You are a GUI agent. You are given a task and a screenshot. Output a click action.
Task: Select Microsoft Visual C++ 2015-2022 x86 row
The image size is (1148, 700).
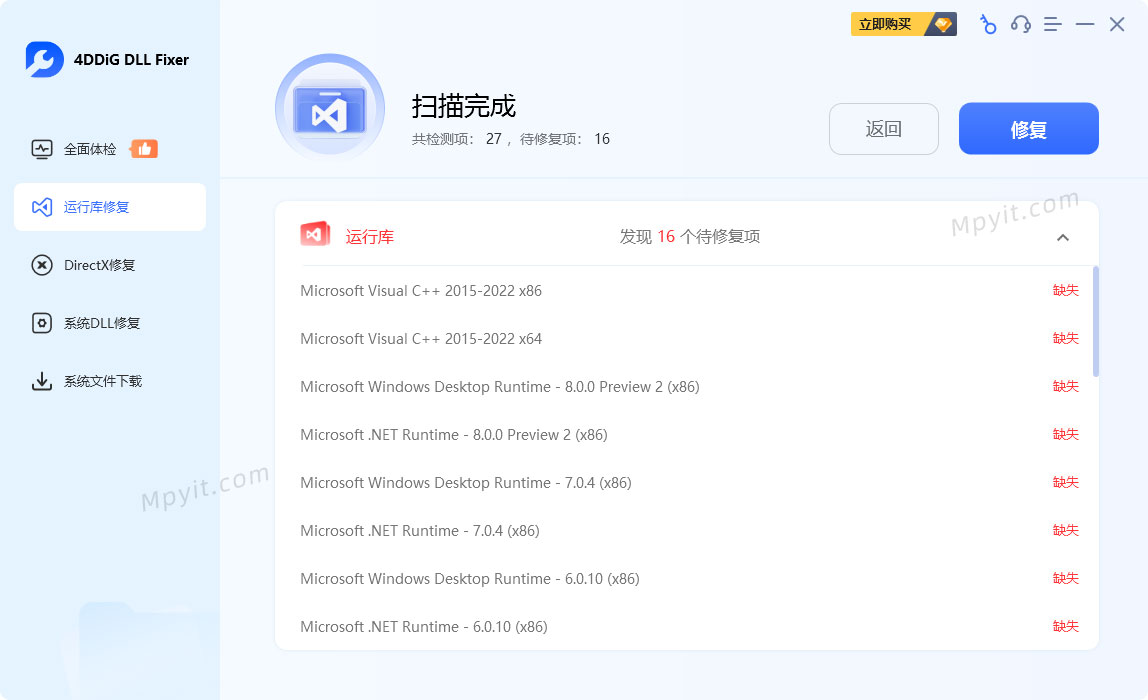pos(689,291)
